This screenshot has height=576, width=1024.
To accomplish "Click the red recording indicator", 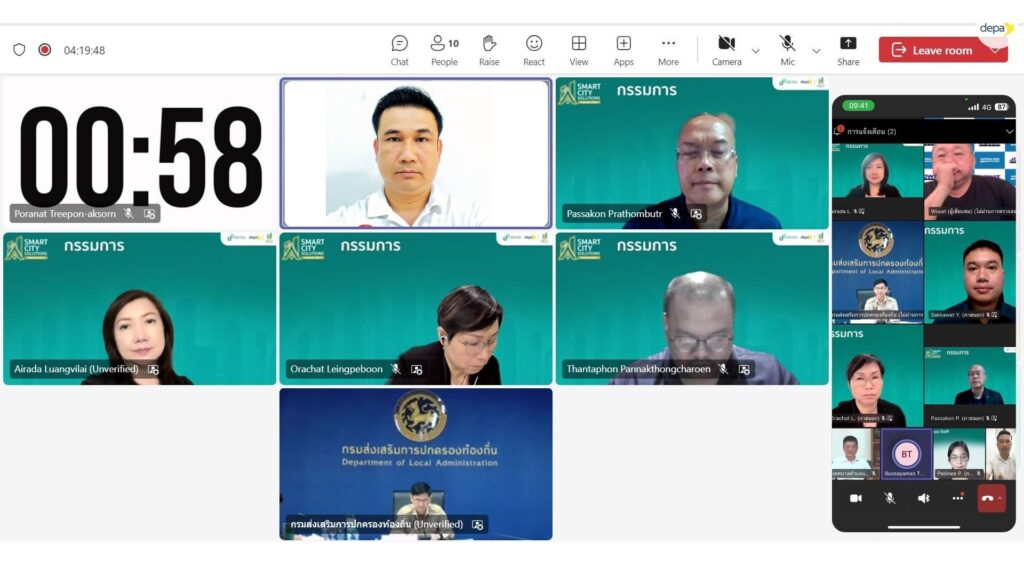I will click(45, 50).
